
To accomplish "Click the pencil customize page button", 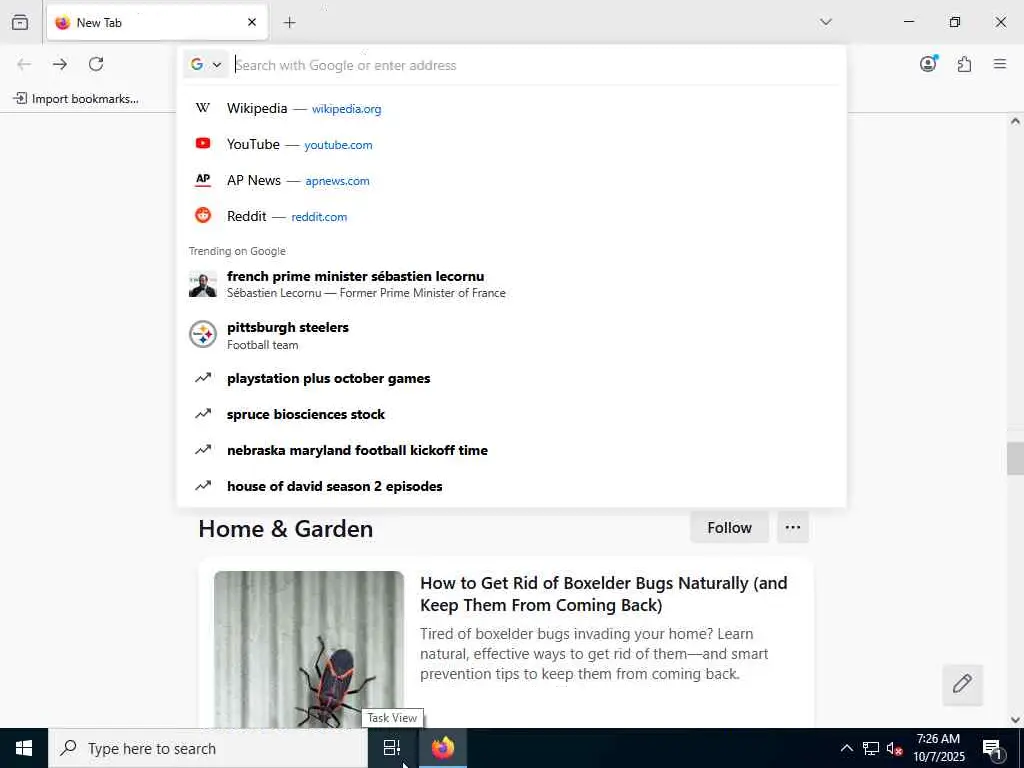I will (962, 684).
